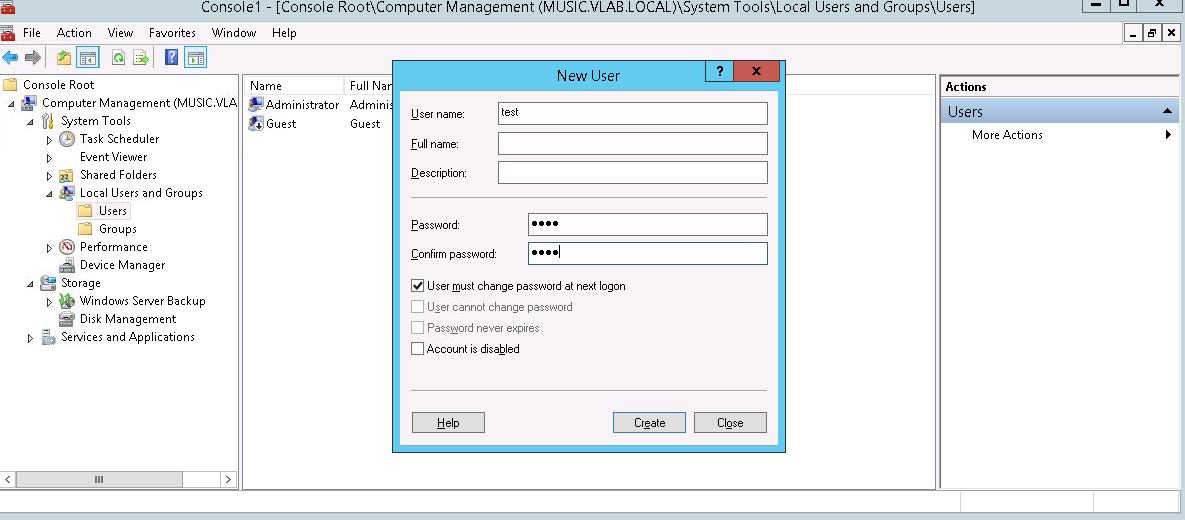Close the New User dialog with red X
1185x520 pixels.
(756, 72)
